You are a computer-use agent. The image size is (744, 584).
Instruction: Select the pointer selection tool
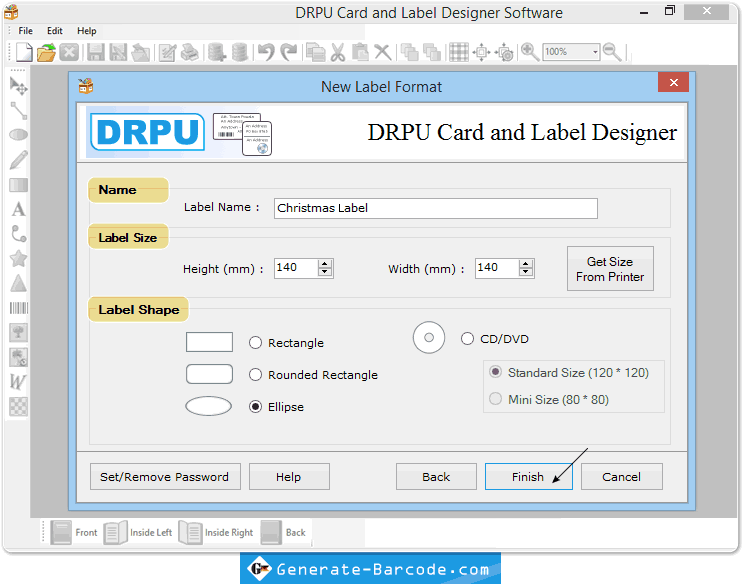19,86
